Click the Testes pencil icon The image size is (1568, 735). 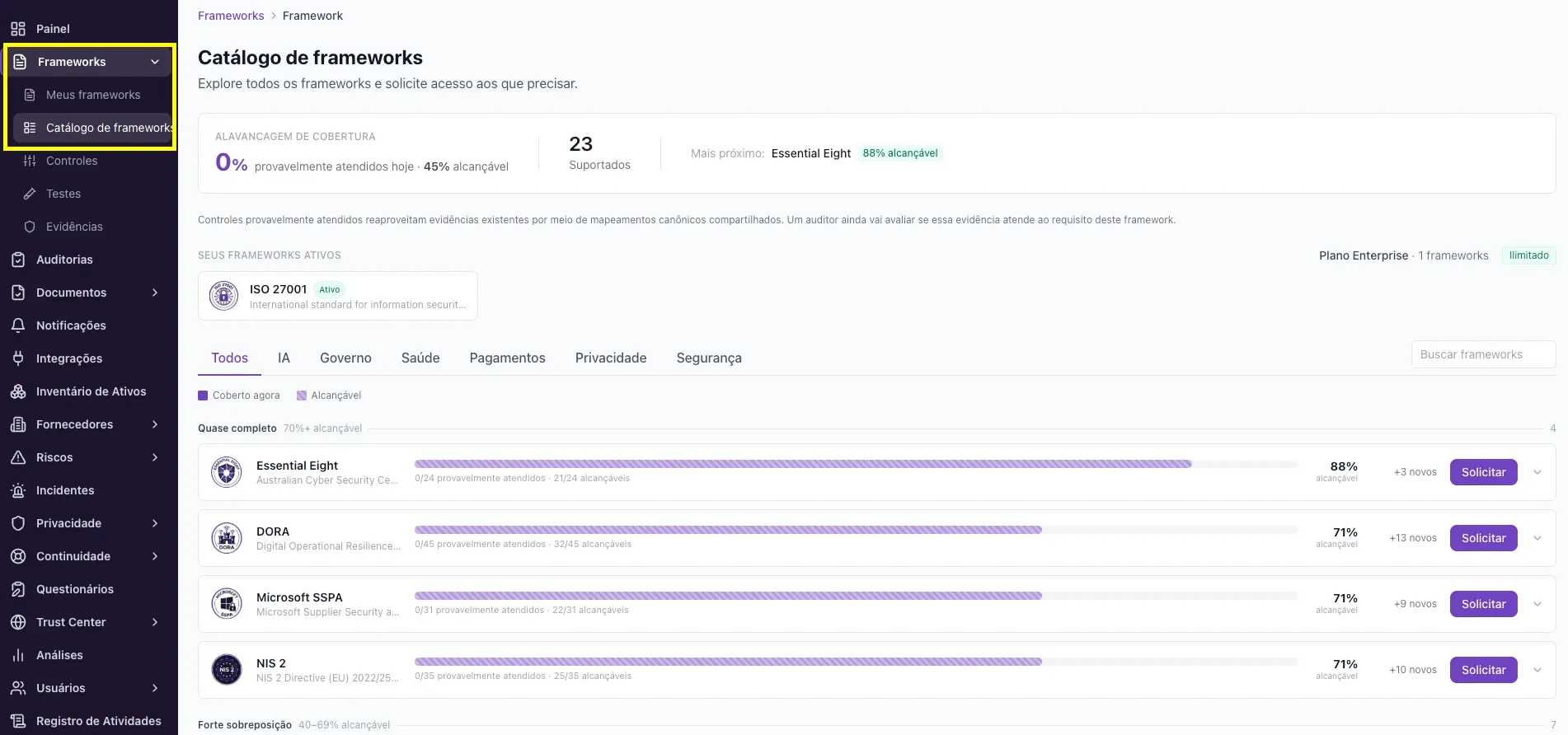(x=30, y=194)
